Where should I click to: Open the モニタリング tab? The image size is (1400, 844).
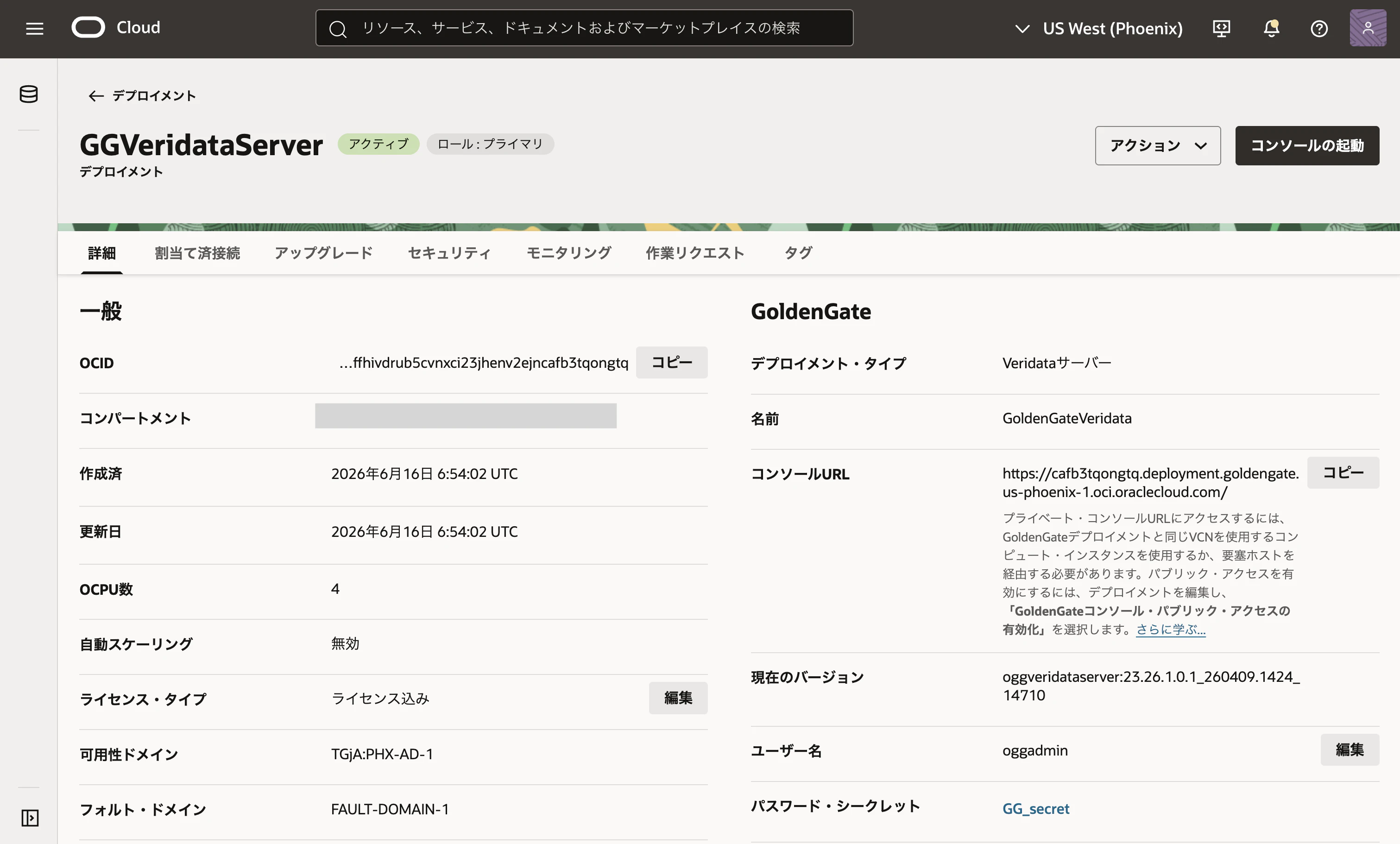coord(569,253)
